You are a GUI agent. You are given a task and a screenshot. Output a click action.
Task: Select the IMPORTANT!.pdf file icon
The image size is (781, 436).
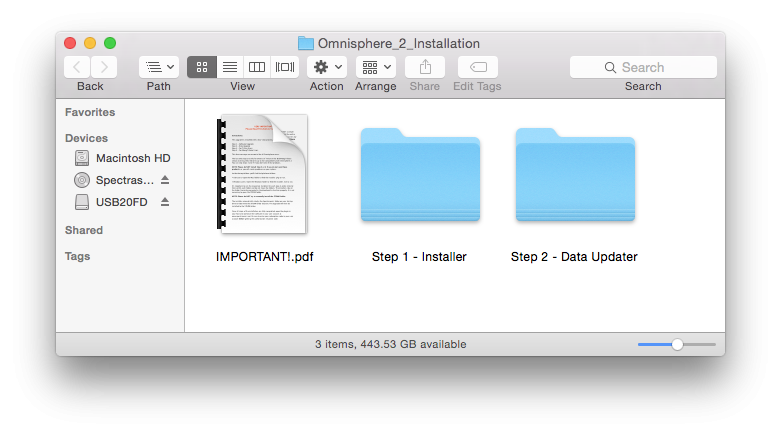click(x=262, y=174)
